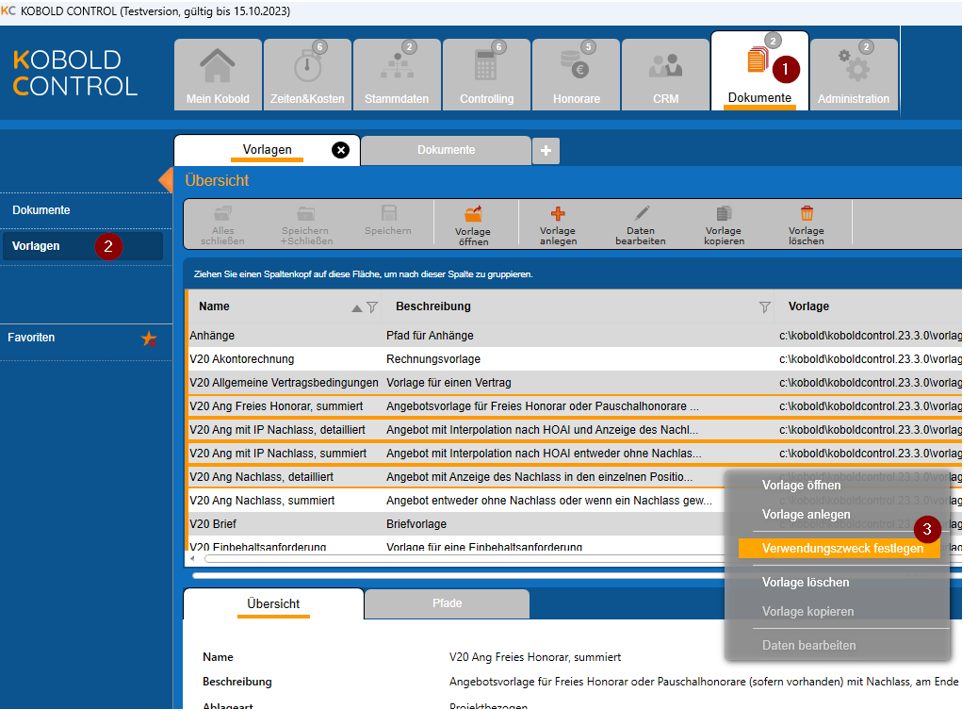Select the V20 Akontorechnung row
Viewport: 964px width, 711px height.
574,359
